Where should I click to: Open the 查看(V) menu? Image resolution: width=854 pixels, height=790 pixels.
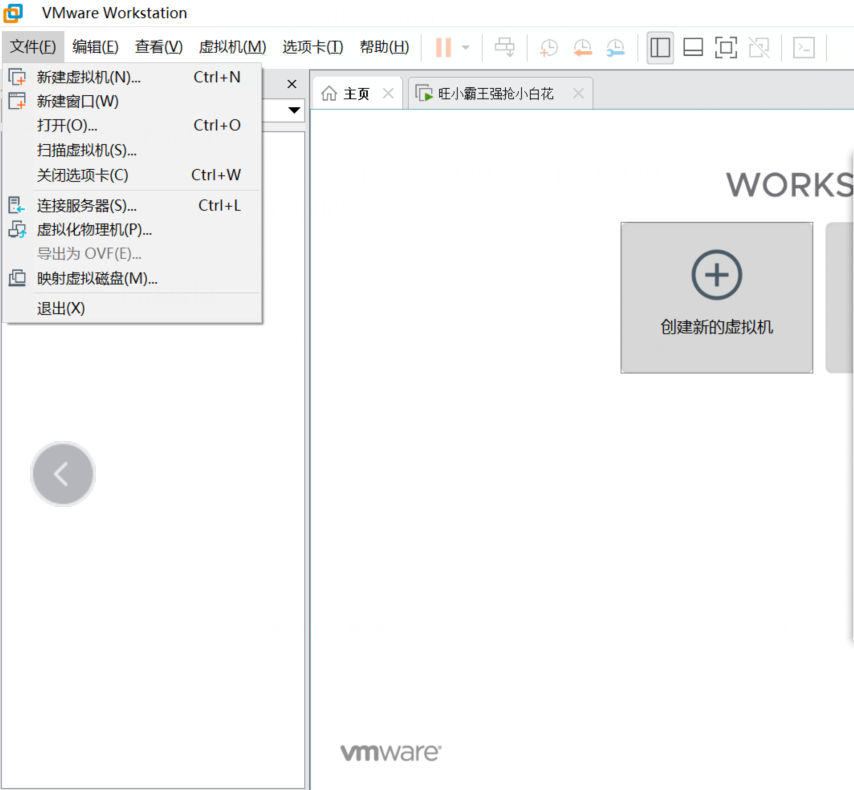[x=158, y=47]
